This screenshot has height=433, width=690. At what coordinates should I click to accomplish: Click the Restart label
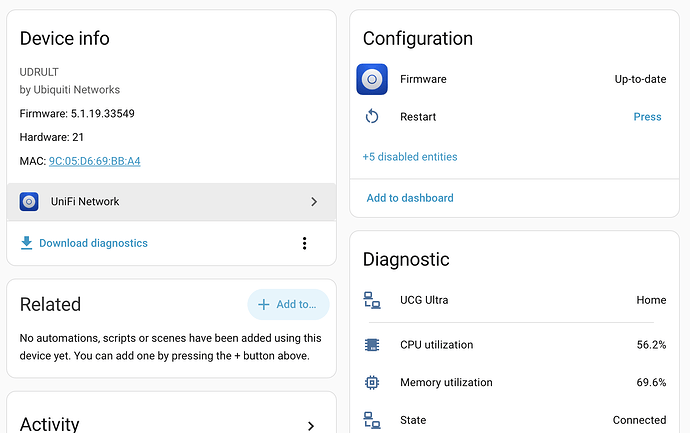[x=418, y=117]
